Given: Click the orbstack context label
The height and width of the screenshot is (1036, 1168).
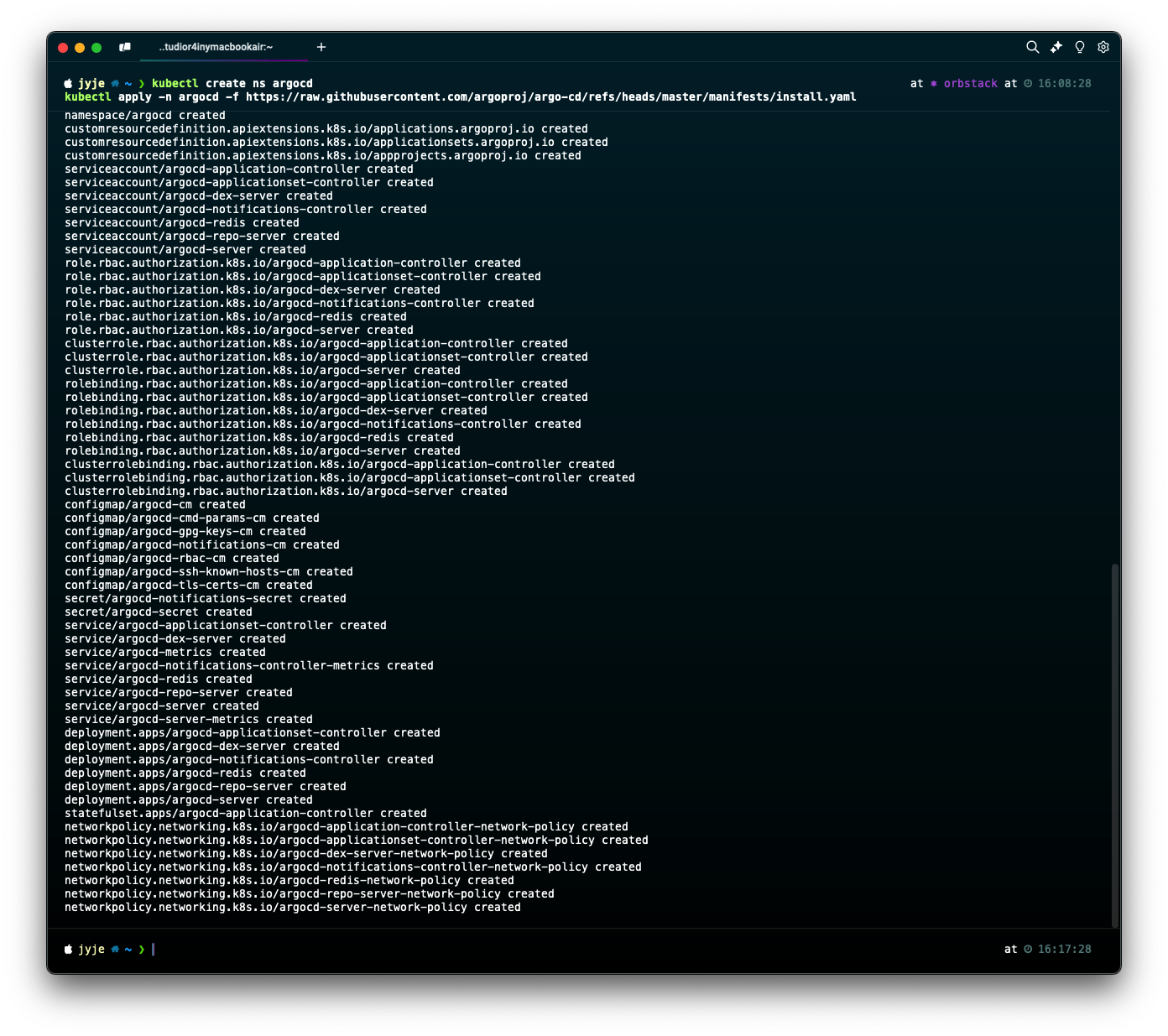Looking at the screenshot, I should [x=970, y=84].
